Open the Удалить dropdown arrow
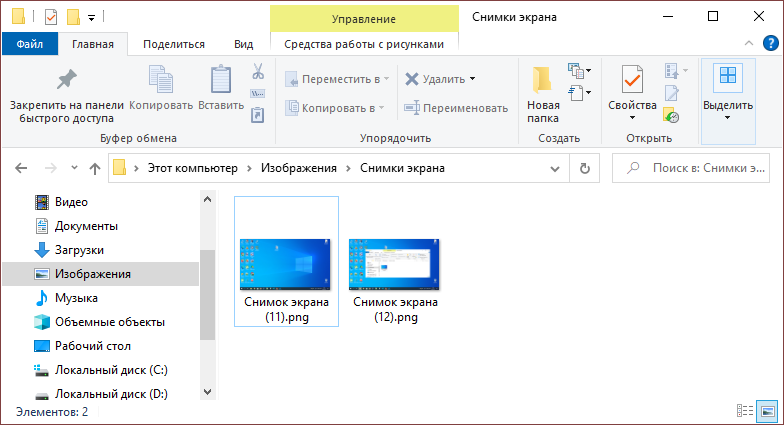Image resolution: width=784 pixels, height=425 pixels. [x=472, y=79]
